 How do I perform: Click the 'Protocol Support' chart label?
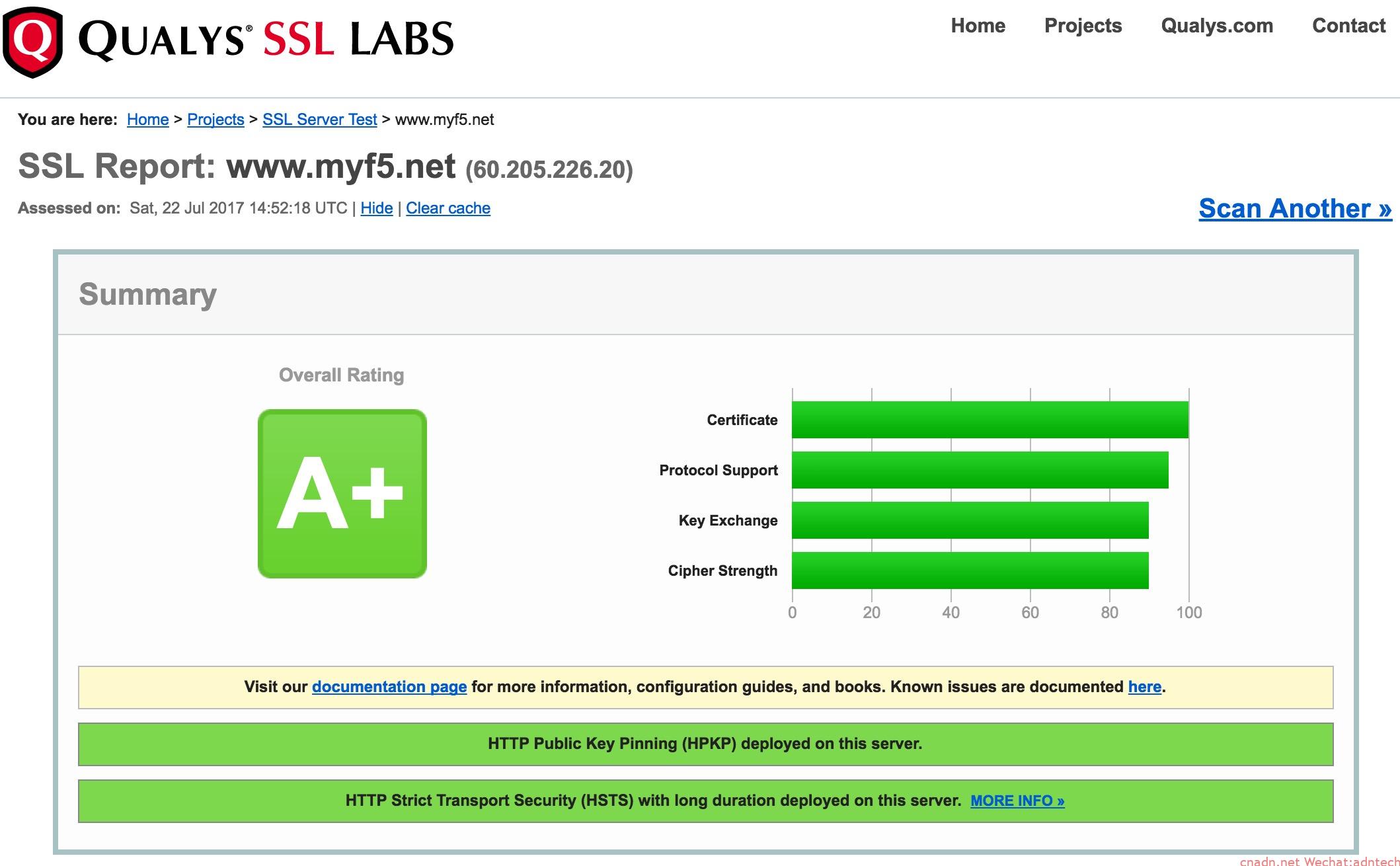click(x=718, y=470)
